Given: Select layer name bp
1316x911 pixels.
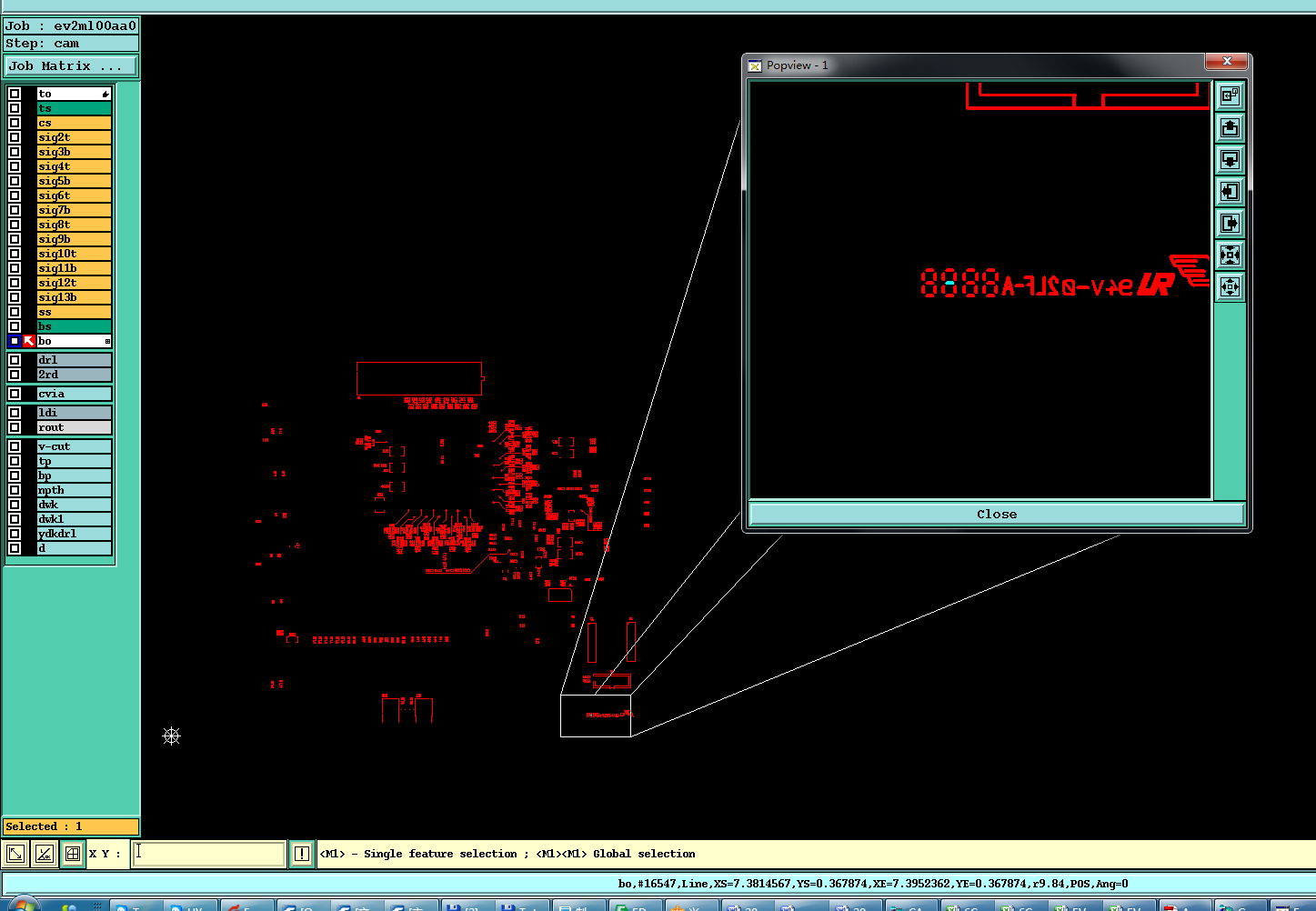Looking at the screenshot, I should tap(74, 476).
